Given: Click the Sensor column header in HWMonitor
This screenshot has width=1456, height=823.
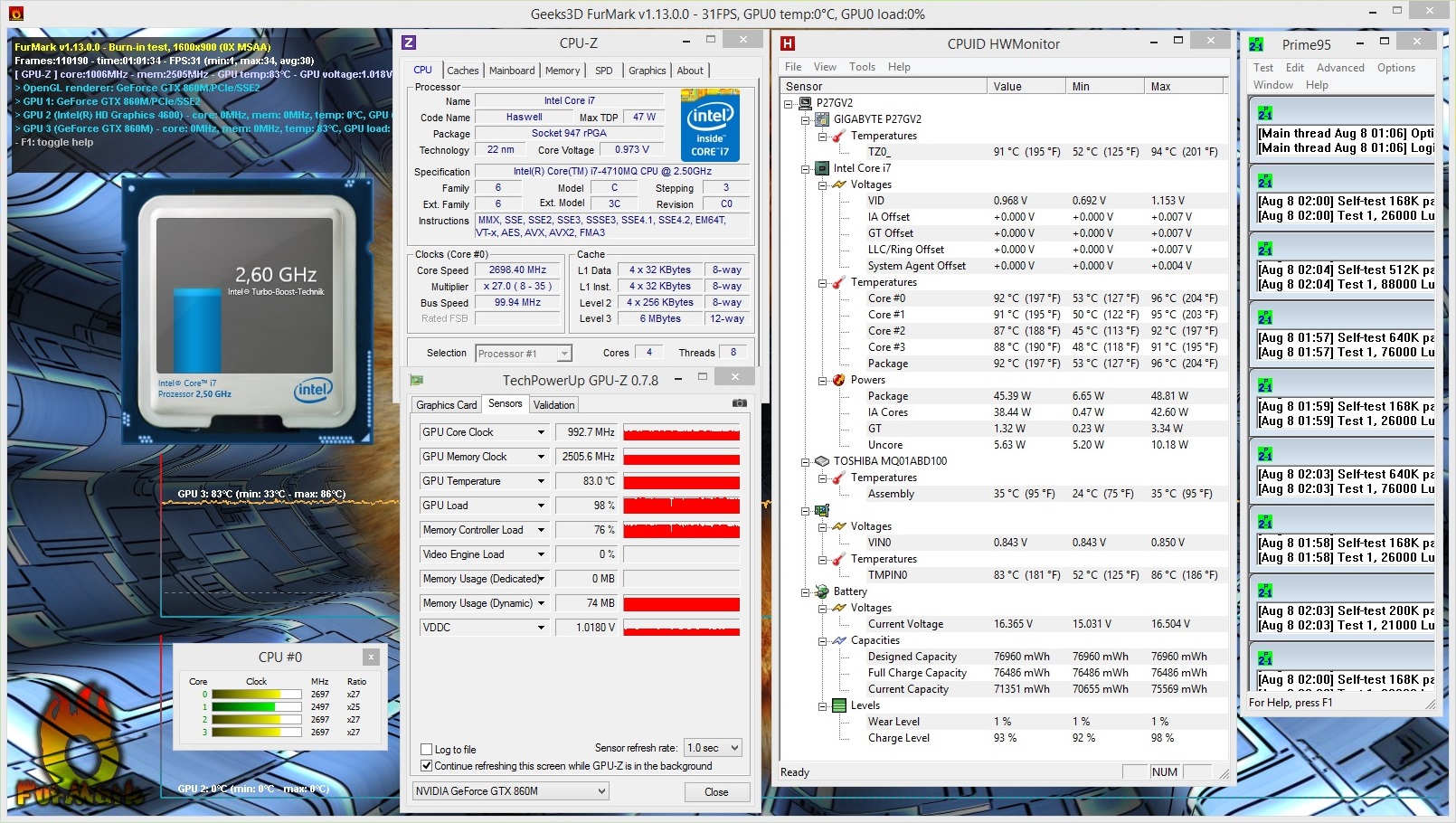Looking at the screenshot, I should point(884,87).
